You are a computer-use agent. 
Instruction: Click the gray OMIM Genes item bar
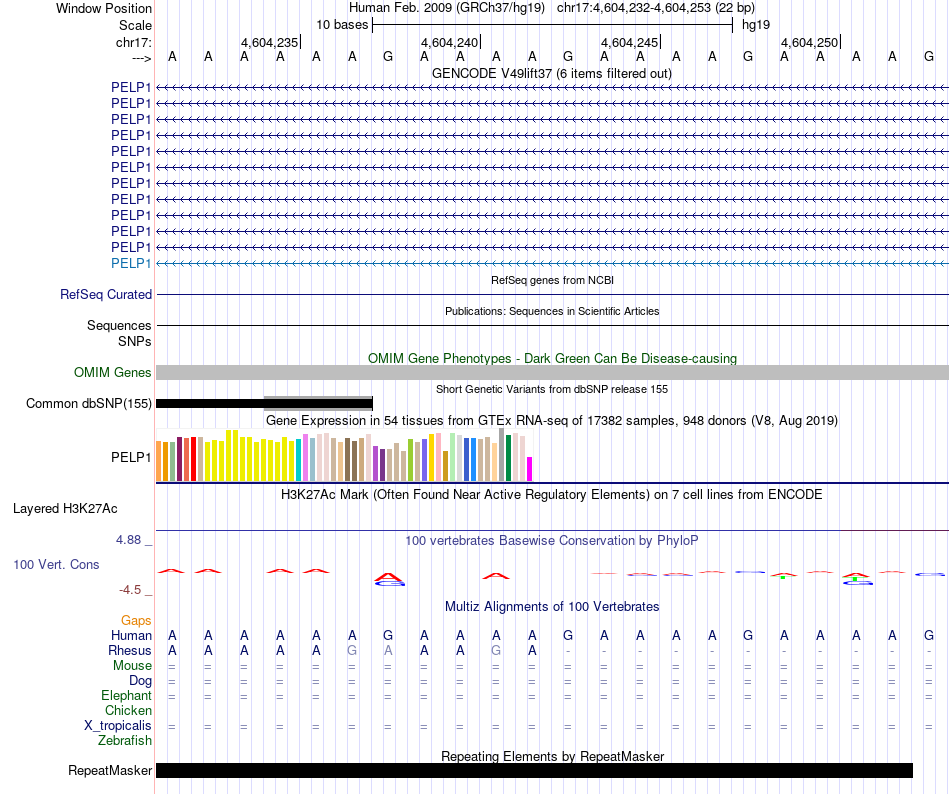[552, 372]
